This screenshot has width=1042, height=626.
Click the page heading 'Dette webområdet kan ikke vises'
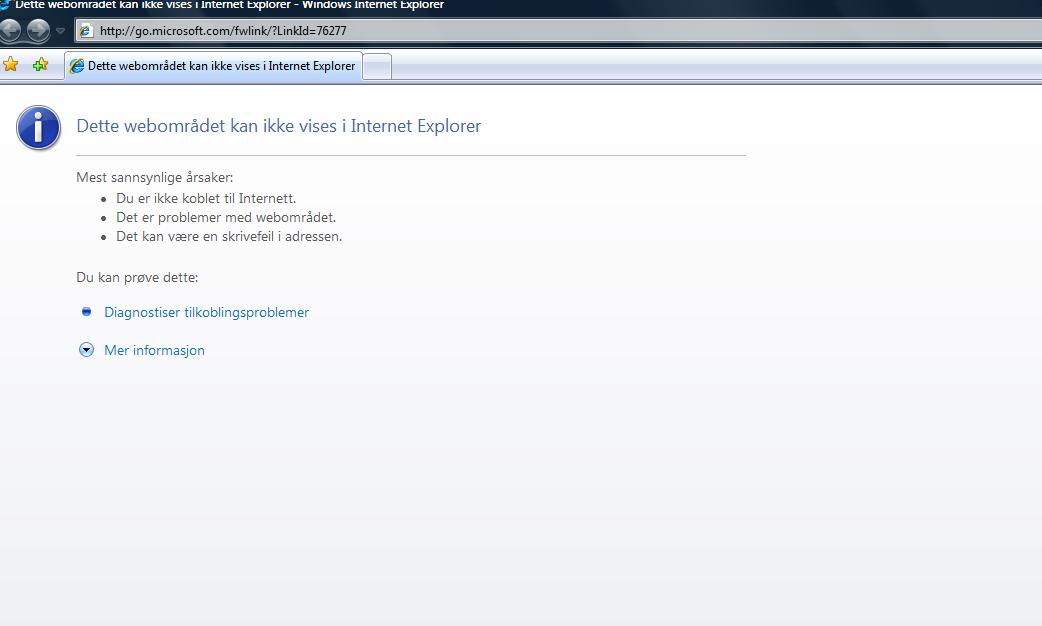click(x=278, y=126)
